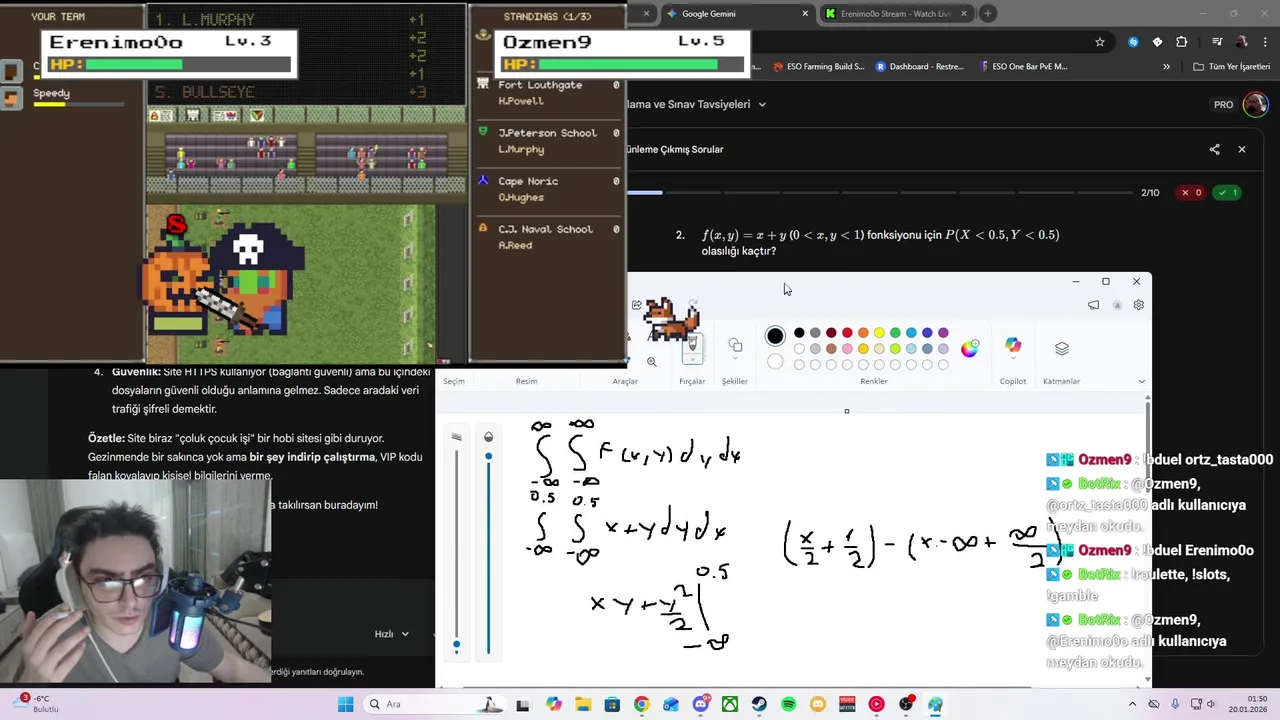Select the secondary white color circle
This screenshot has width=1280, height=720.
(x=775, y=362)
